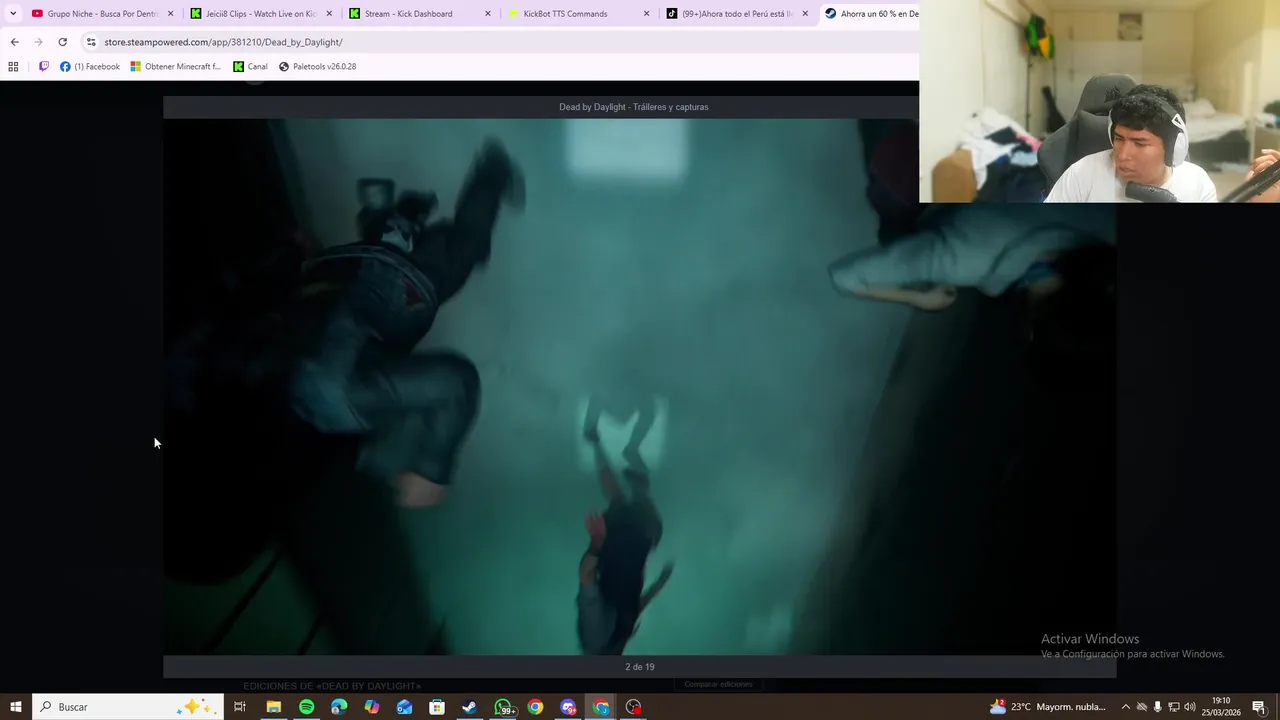The image size is (1280, 720).
Task: Click the cloud sync disabled tray icon
Action: [x=1142, y=707]
